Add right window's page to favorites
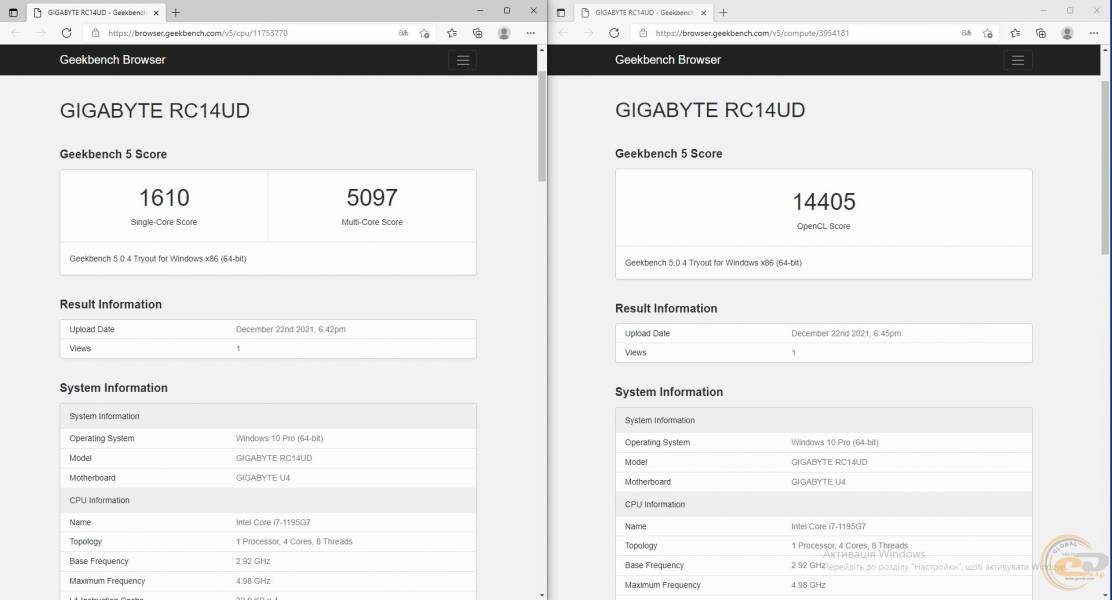 click(x=987, y=33)
